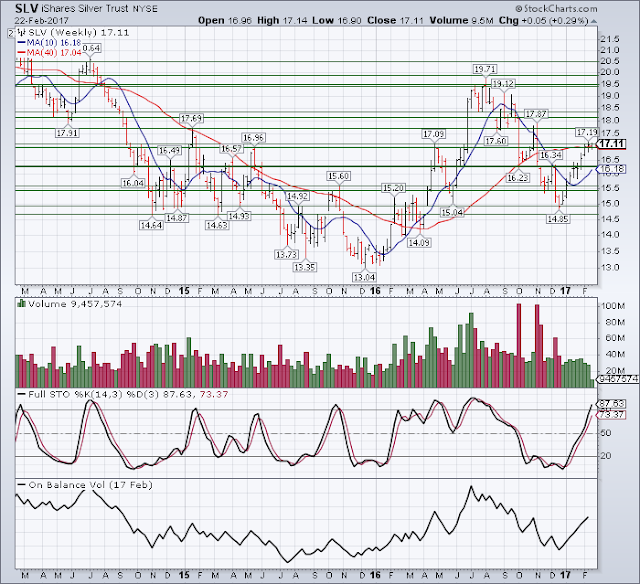Click the 16.18 moving average tag on axis
Image resolution: width=640 pixels, height=584 pixels.
(x=612, y=169)
